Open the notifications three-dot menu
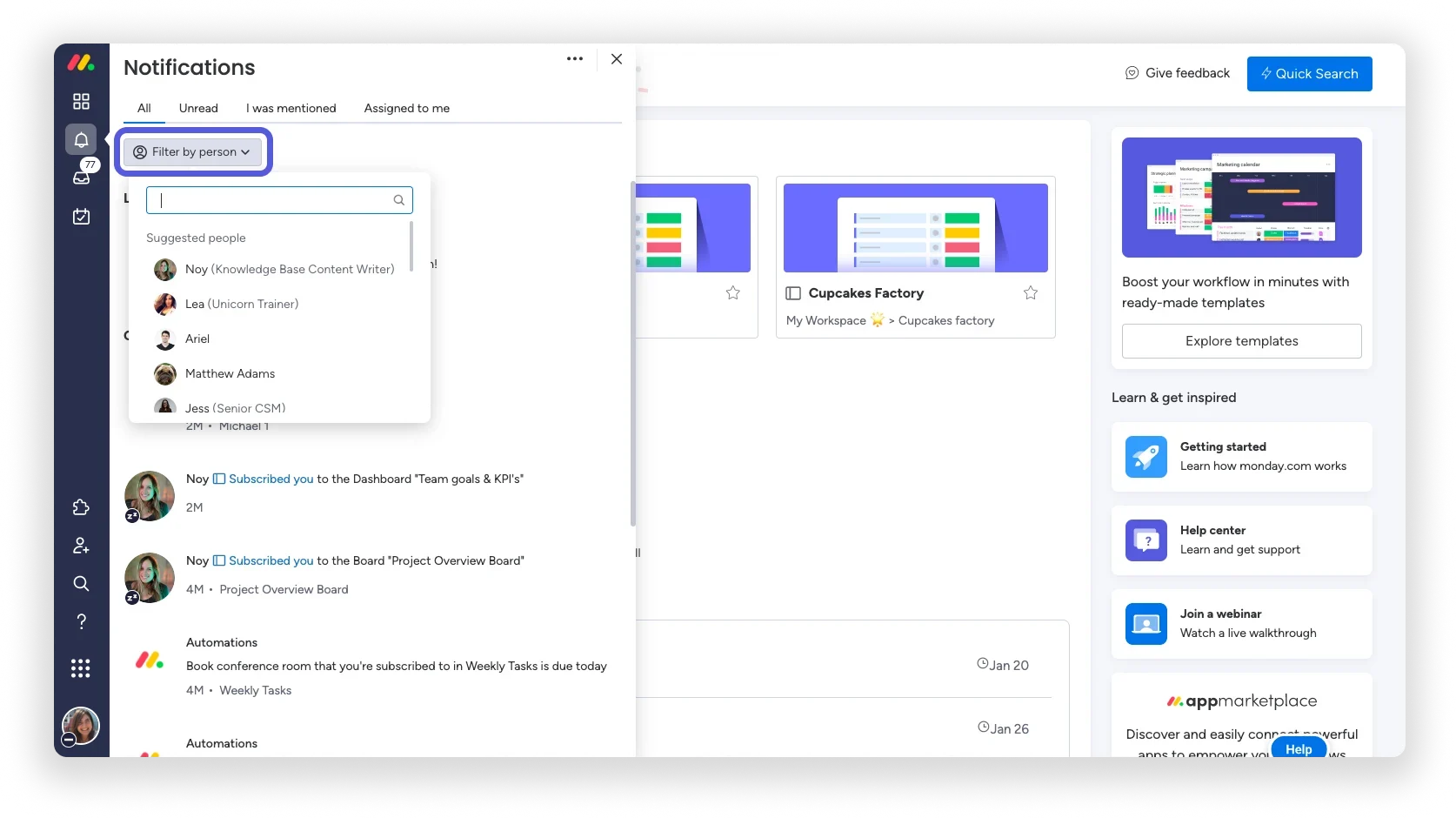 (575, 58)
